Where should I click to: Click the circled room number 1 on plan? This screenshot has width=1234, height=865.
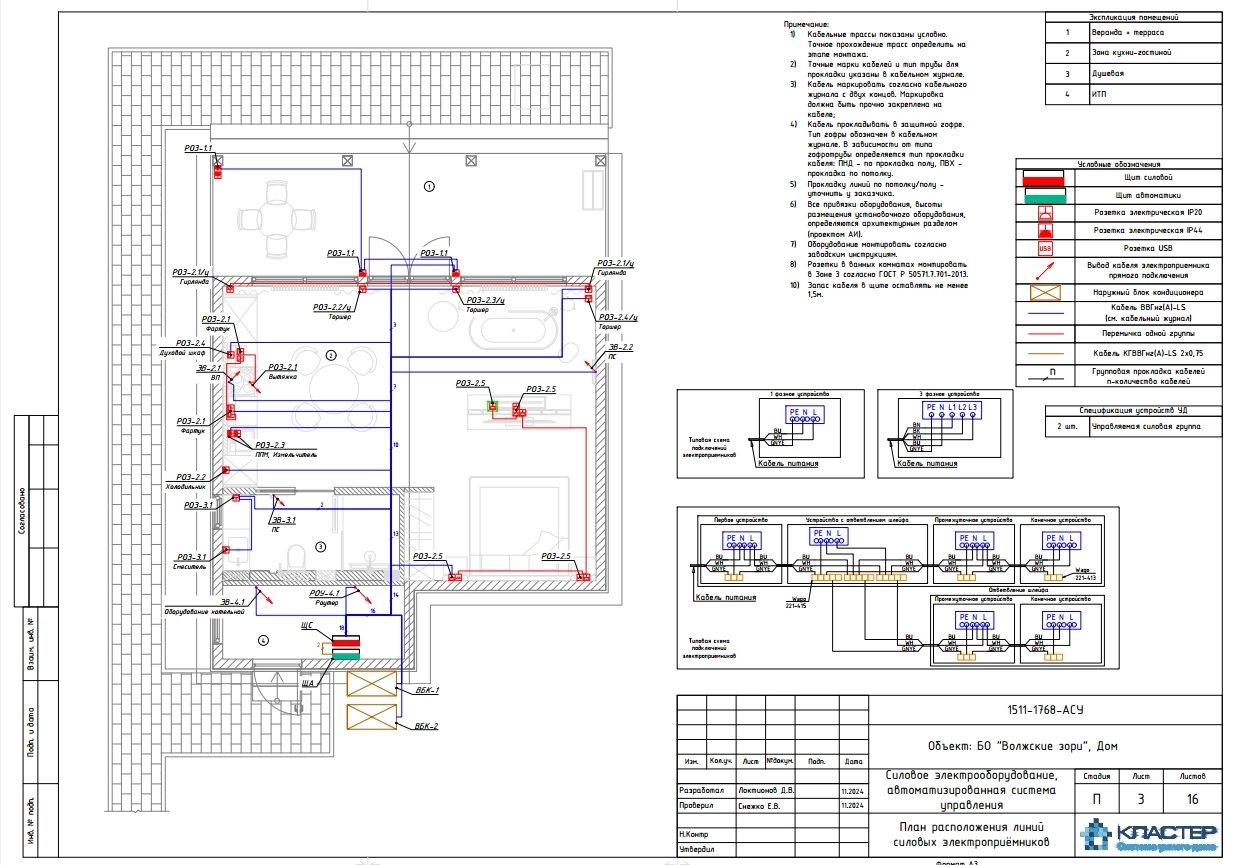[429, 186]
